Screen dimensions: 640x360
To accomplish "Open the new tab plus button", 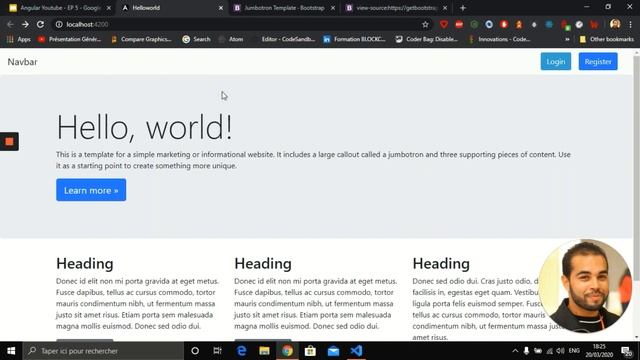I will (x=462, y=8).
